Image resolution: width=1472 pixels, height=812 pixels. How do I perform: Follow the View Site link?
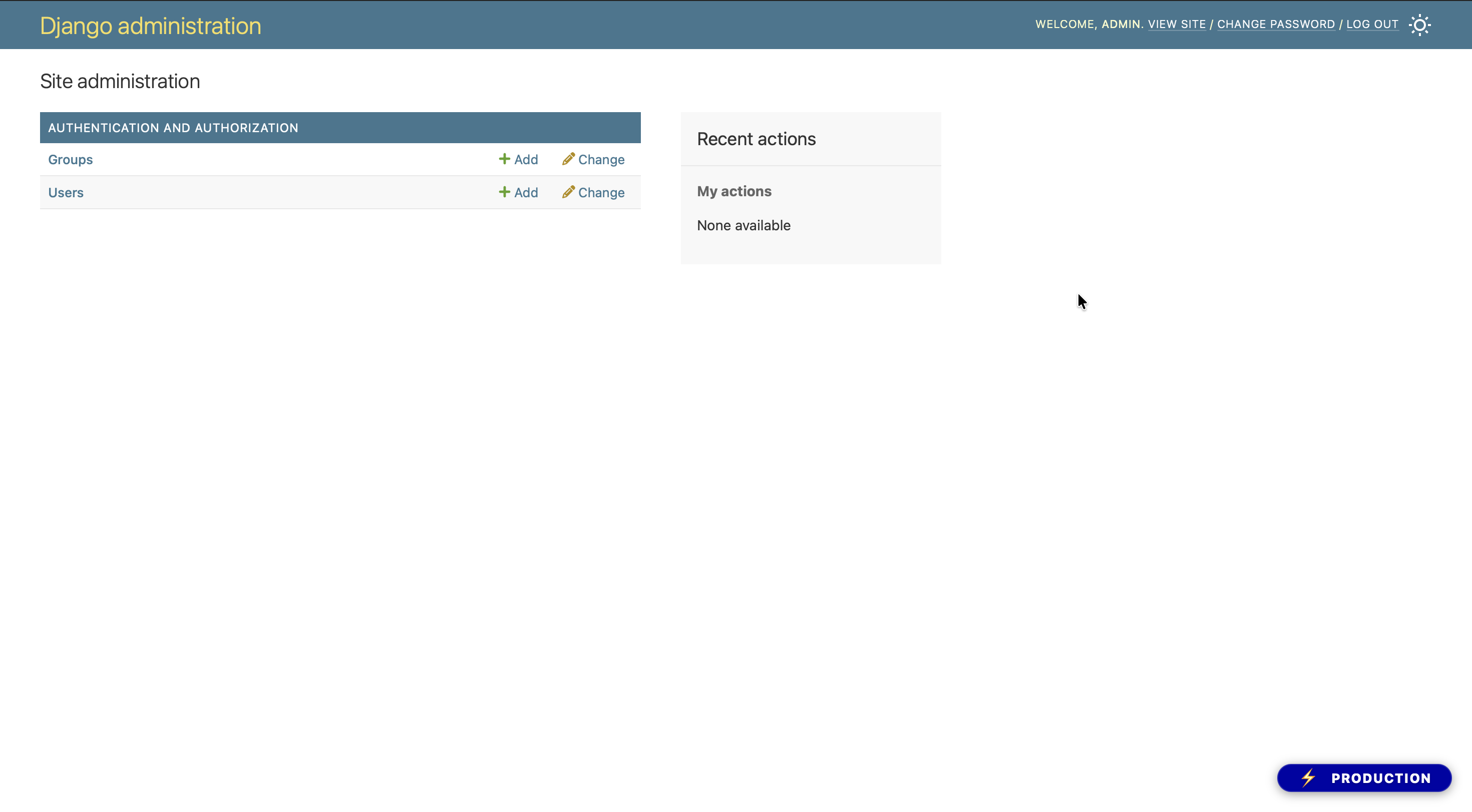(1177, 25)
